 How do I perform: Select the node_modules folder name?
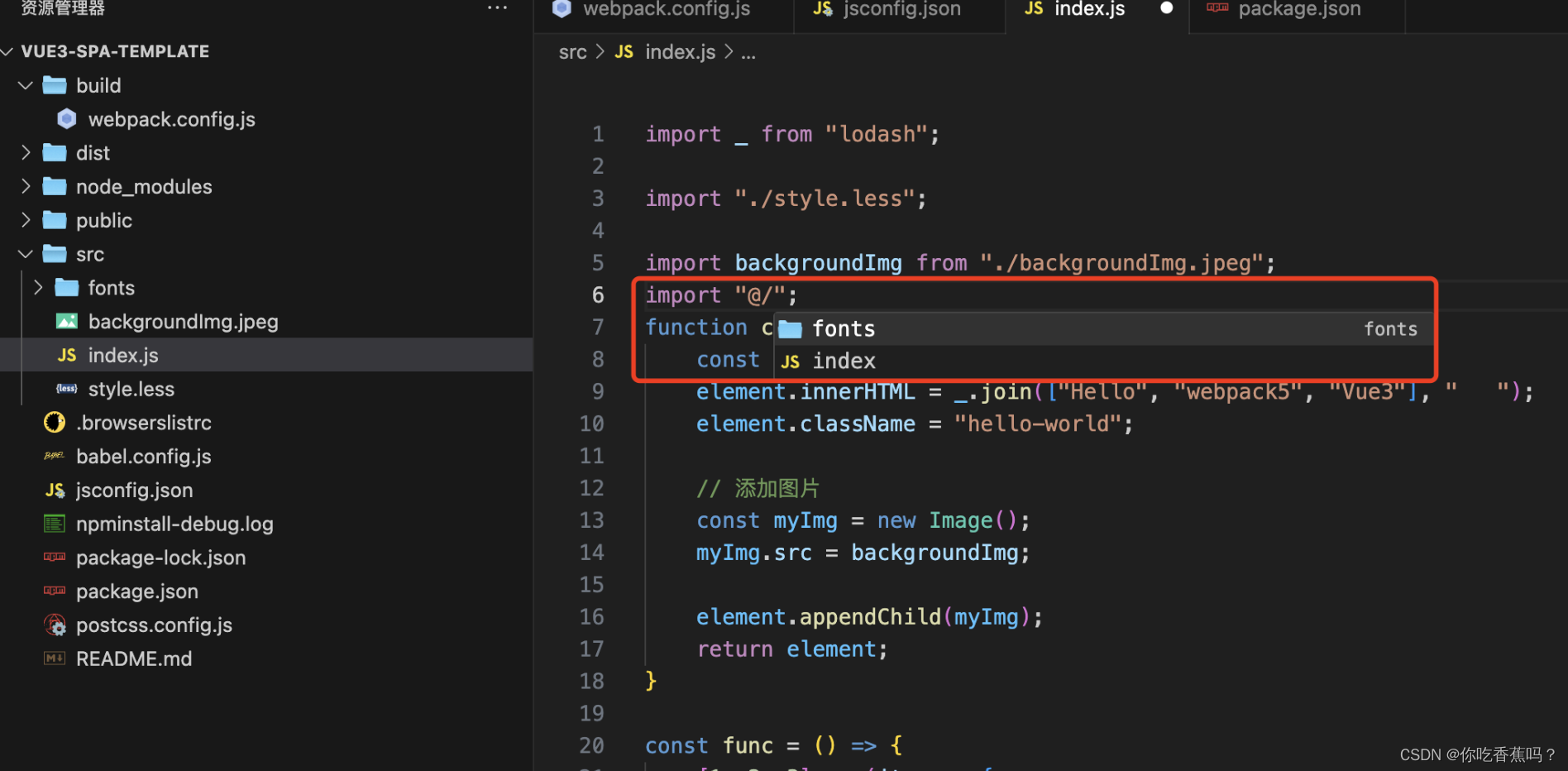coord(144,187)
